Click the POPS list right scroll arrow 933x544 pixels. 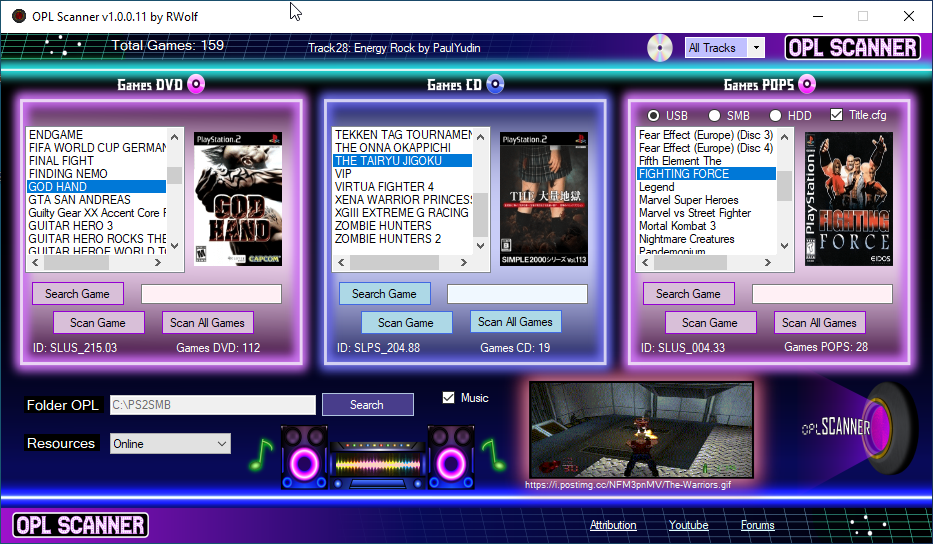(x=768, y=262)
